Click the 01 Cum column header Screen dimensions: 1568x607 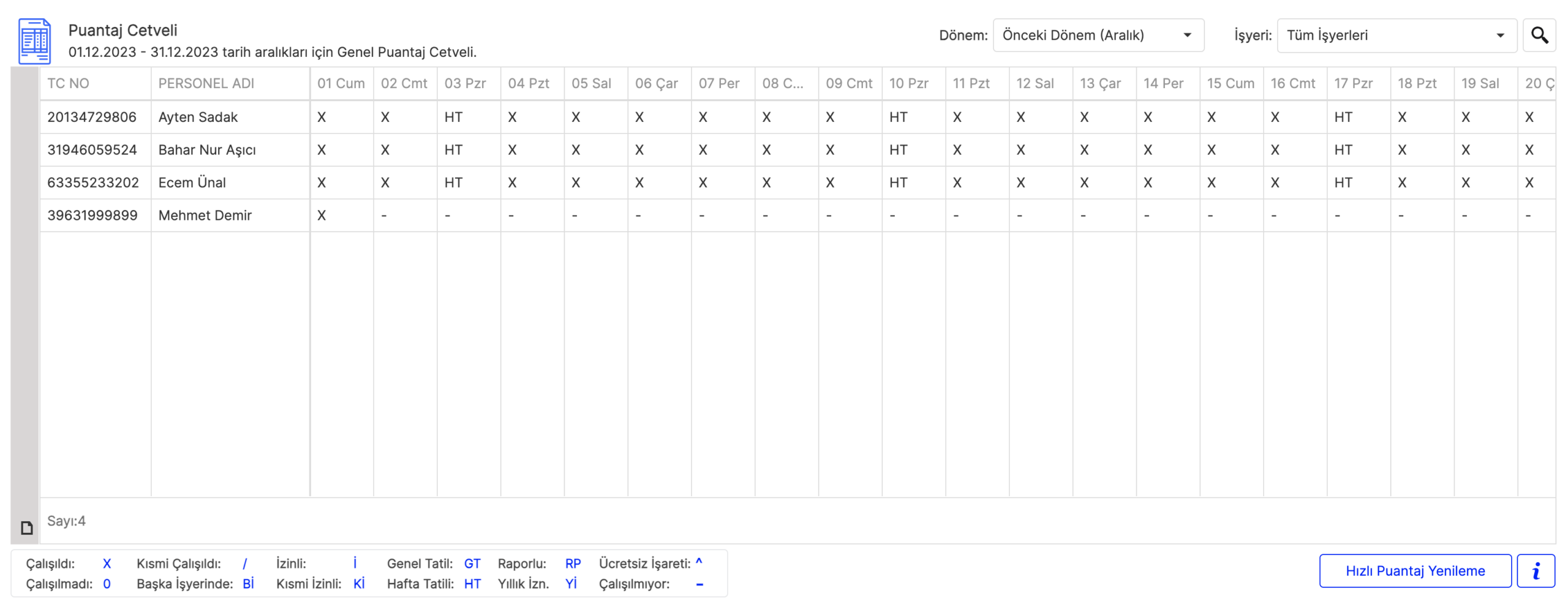pos(341,83)
